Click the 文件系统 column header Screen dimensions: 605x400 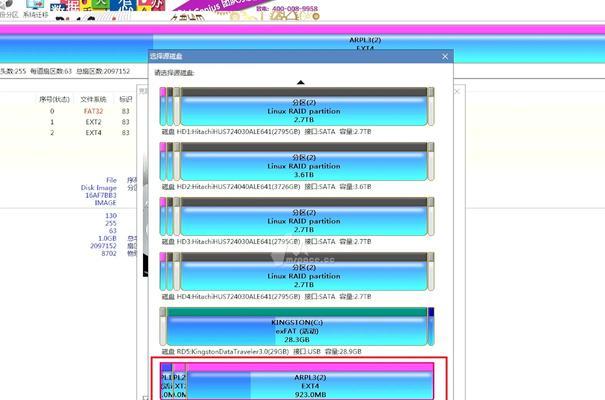pyautogui.click(x=93, y=100)
